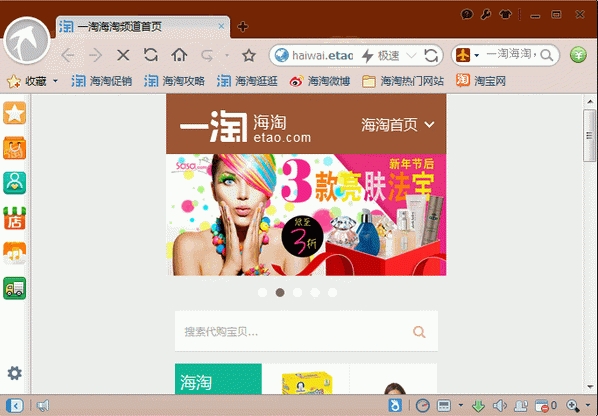
Task: Click the undo closed tab arrow
Action: 207,55
